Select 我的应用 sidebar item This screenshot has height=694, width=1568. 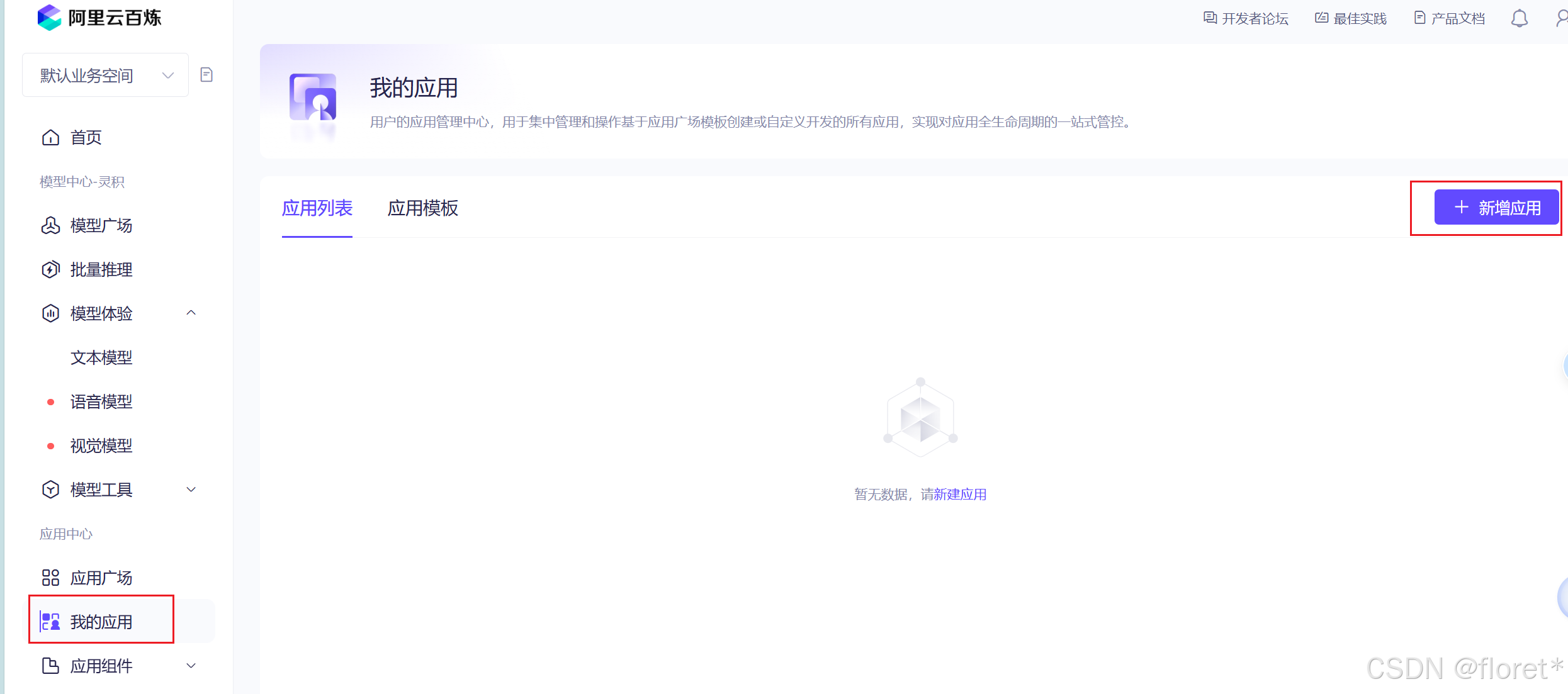click(x=101, y=622)
